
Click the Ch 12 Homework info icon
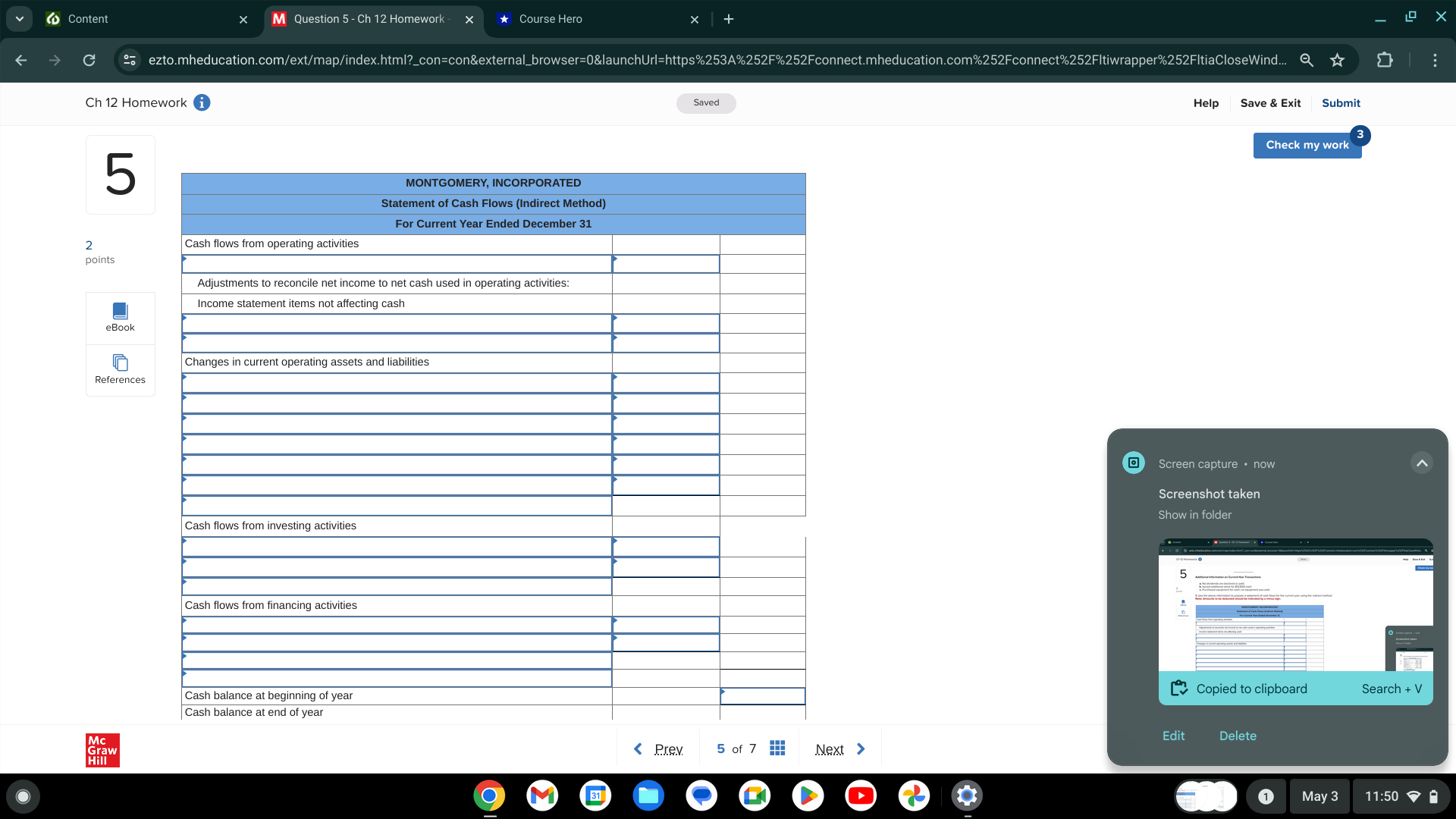(201, 102)
